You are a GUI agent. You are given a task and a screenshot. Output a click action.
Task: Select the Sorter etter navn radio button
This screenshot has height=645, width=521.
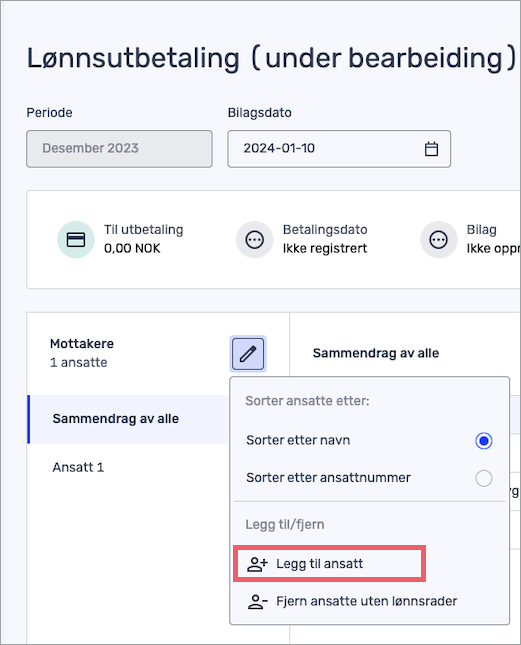[x=484, y=441]
